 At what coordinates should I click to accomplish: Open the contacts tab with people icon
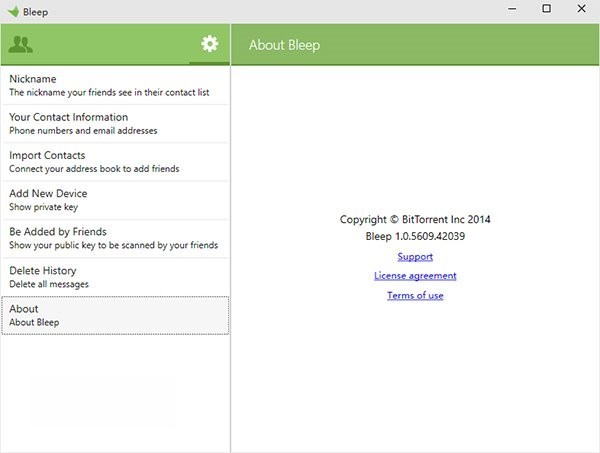tap(21, 44)
